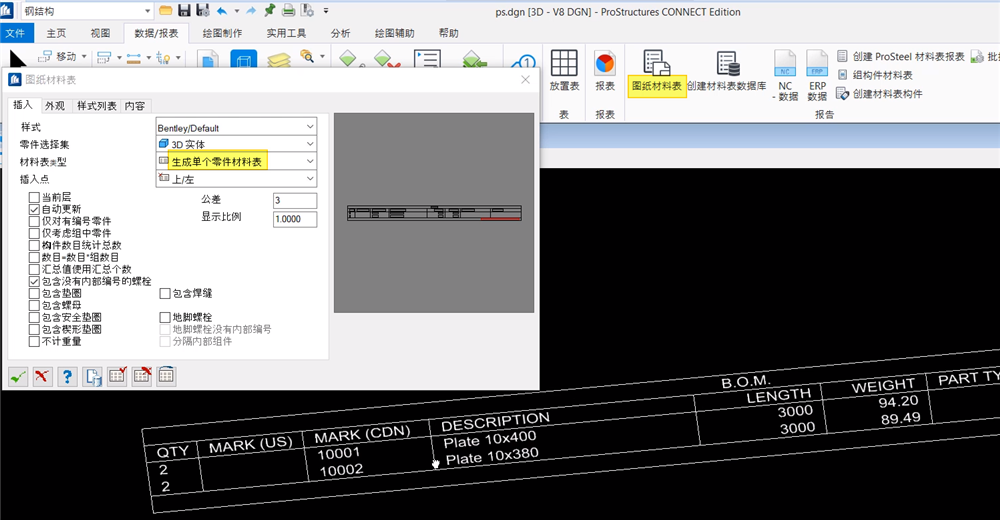
Task: Click the red X cancel button
Action: pyautogui.click(x=42, y=376)
